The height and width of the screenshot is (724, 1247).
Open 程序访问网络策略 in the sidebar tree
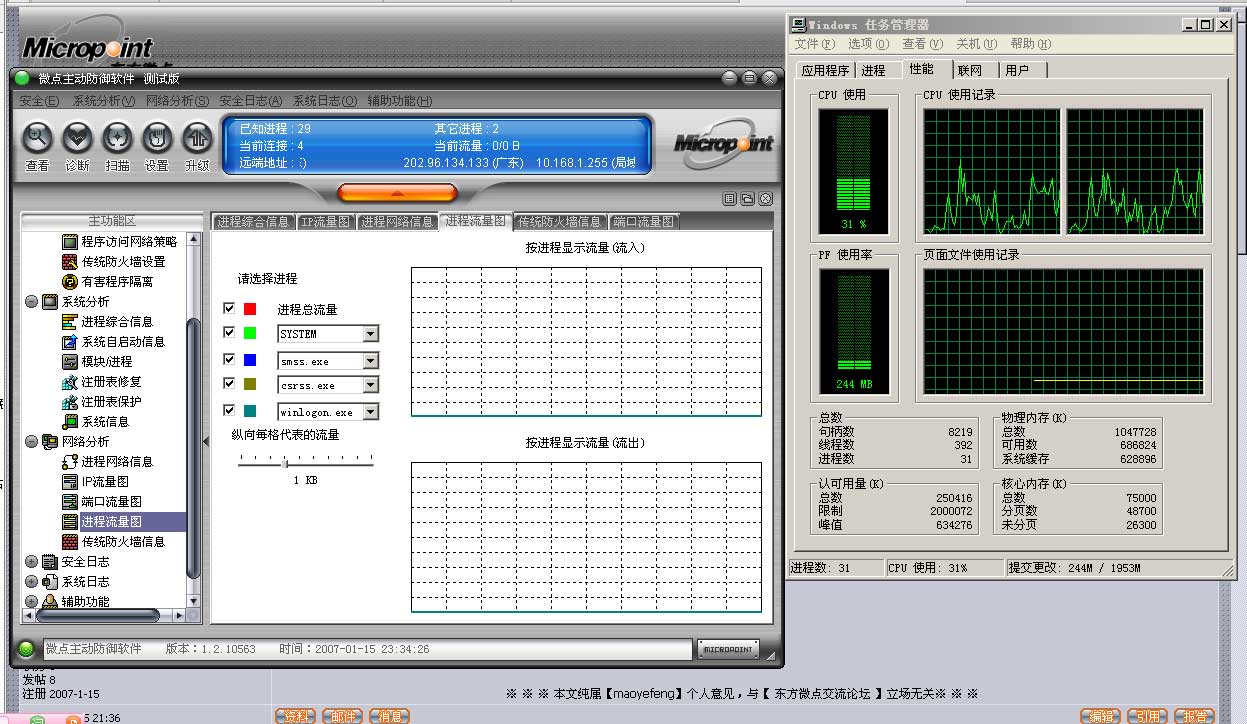pyautogui.click(x=129, y=241)
